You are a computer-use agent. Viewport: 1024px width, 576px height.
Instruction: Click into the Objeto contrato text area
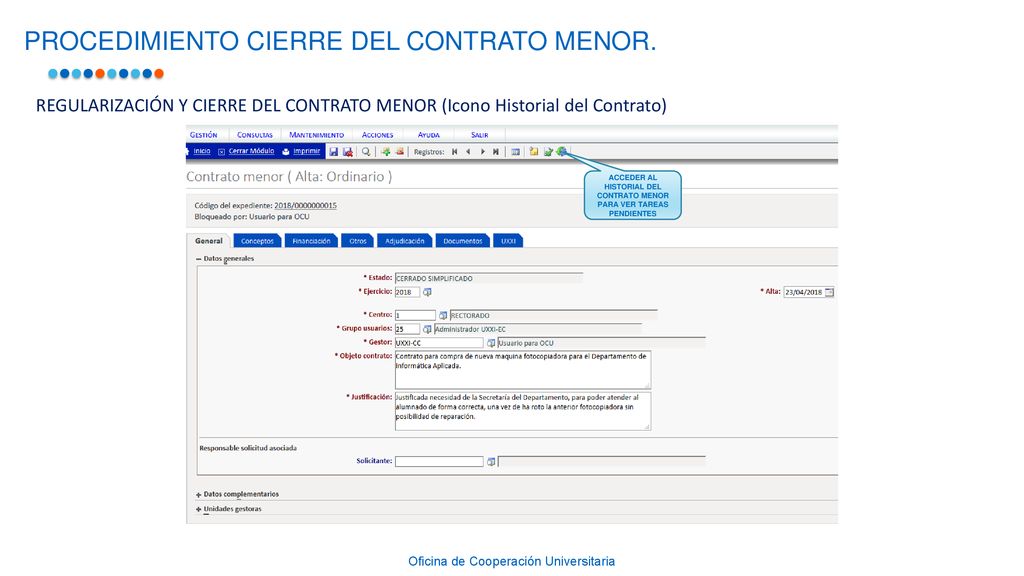coord(522,370)
